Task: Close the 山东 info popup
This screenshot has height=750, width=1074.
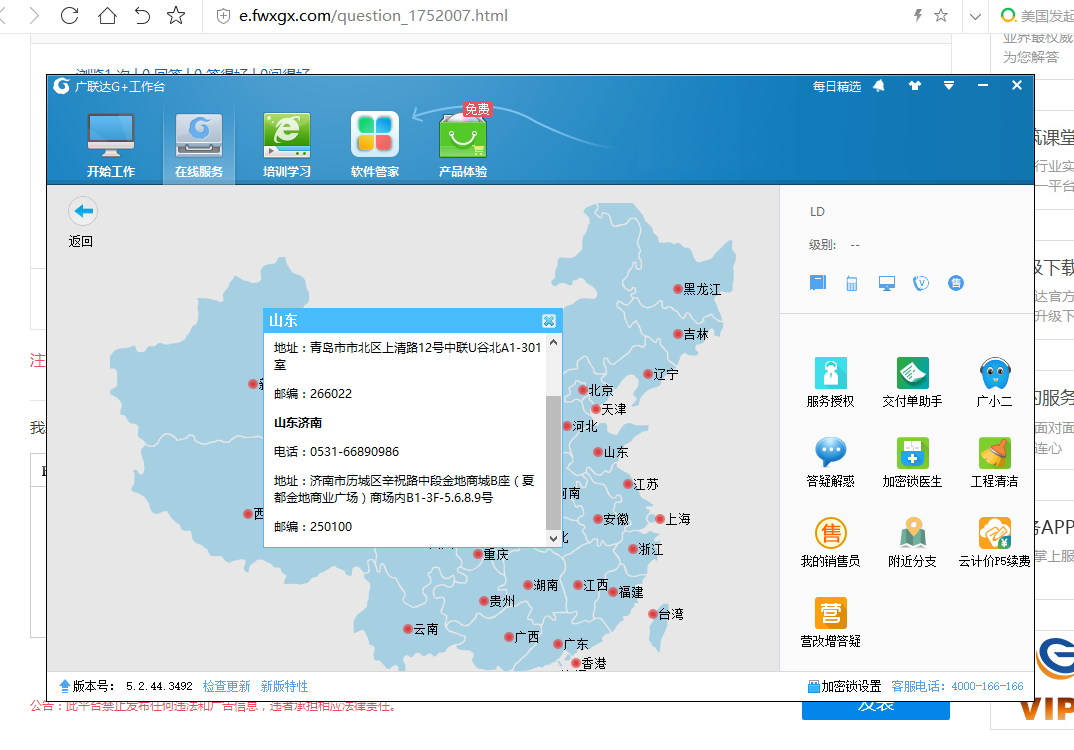Action: [x=549, y=321]
